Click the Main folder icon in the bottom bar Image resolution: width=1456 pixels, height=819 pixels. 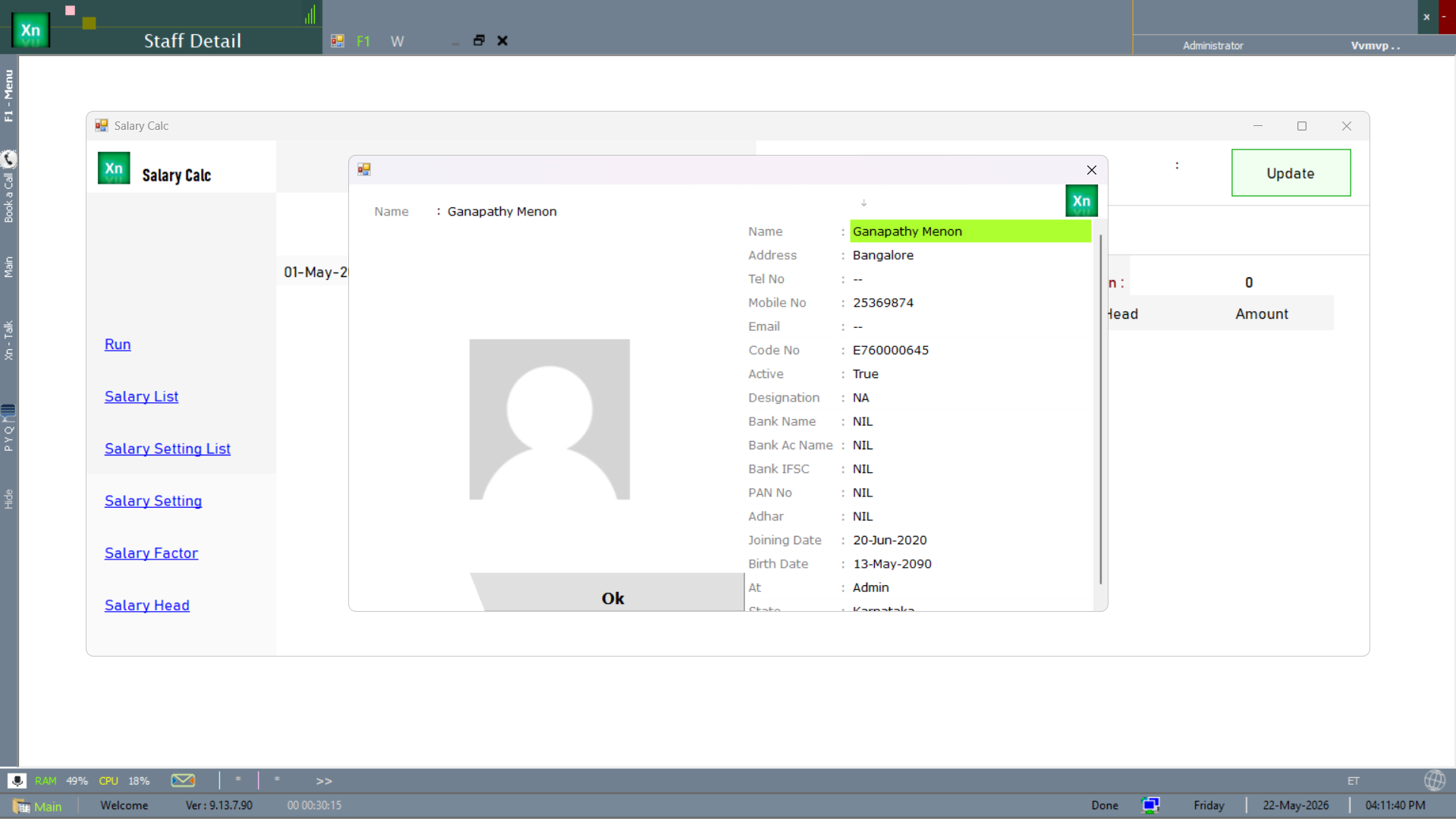click(21, 806)
